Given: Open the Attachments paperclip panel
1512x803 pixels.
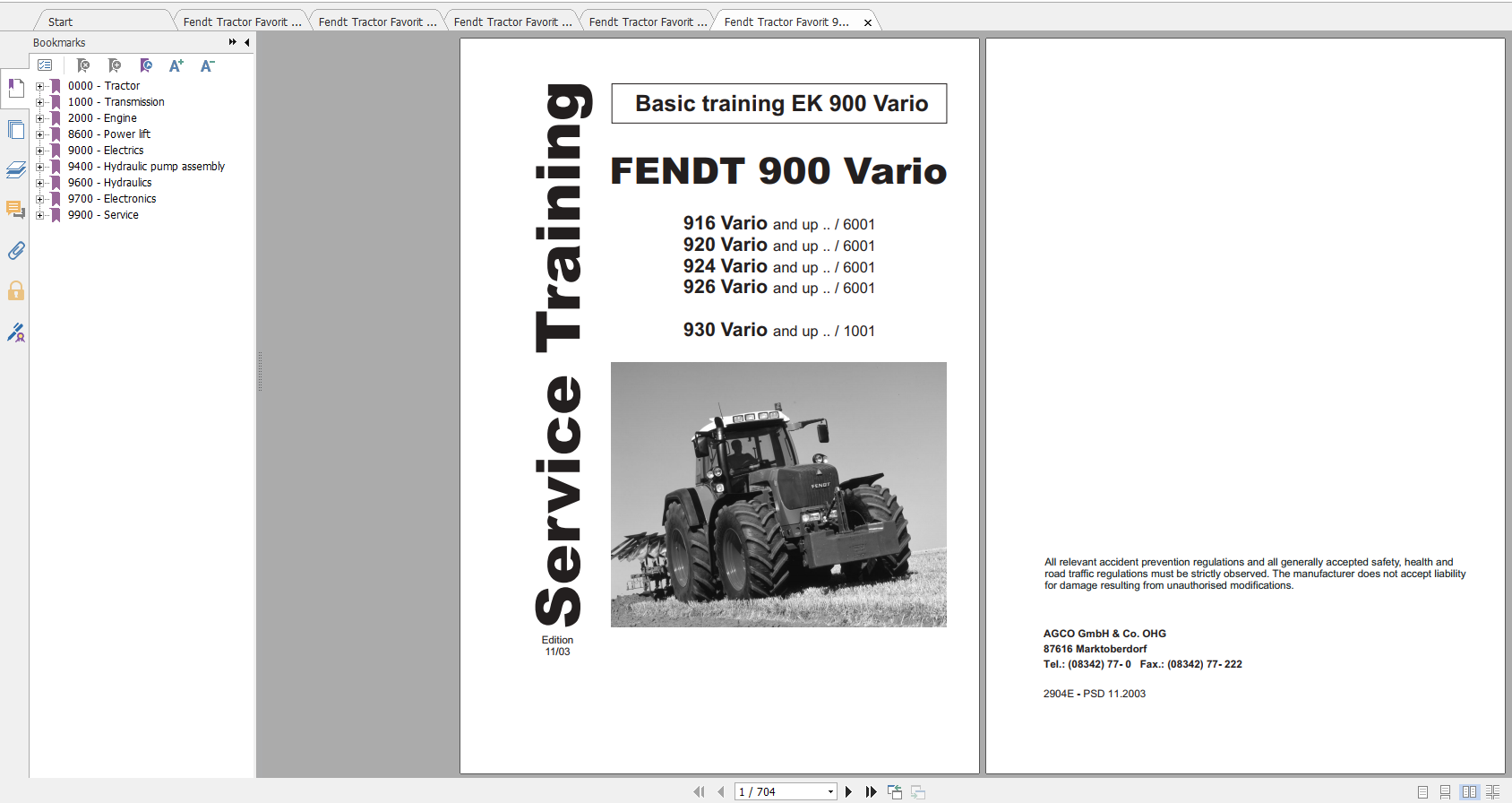Looking at the screenshot, I should pos(15,250).
